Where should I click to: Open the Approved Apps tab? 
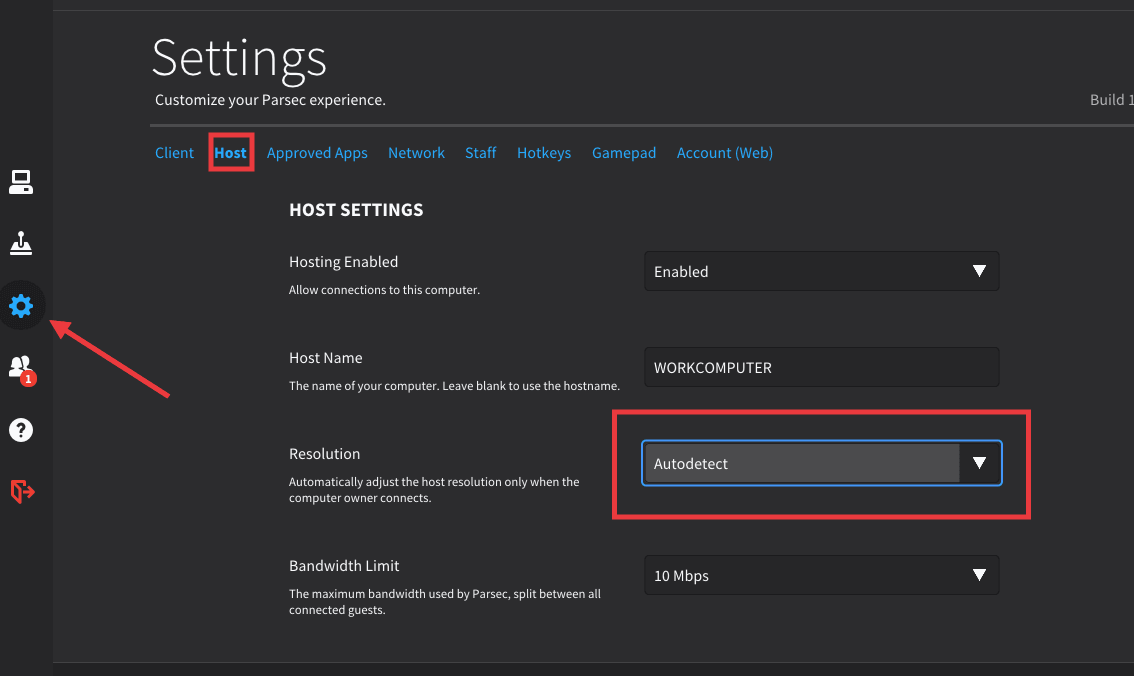coord(317,153)
